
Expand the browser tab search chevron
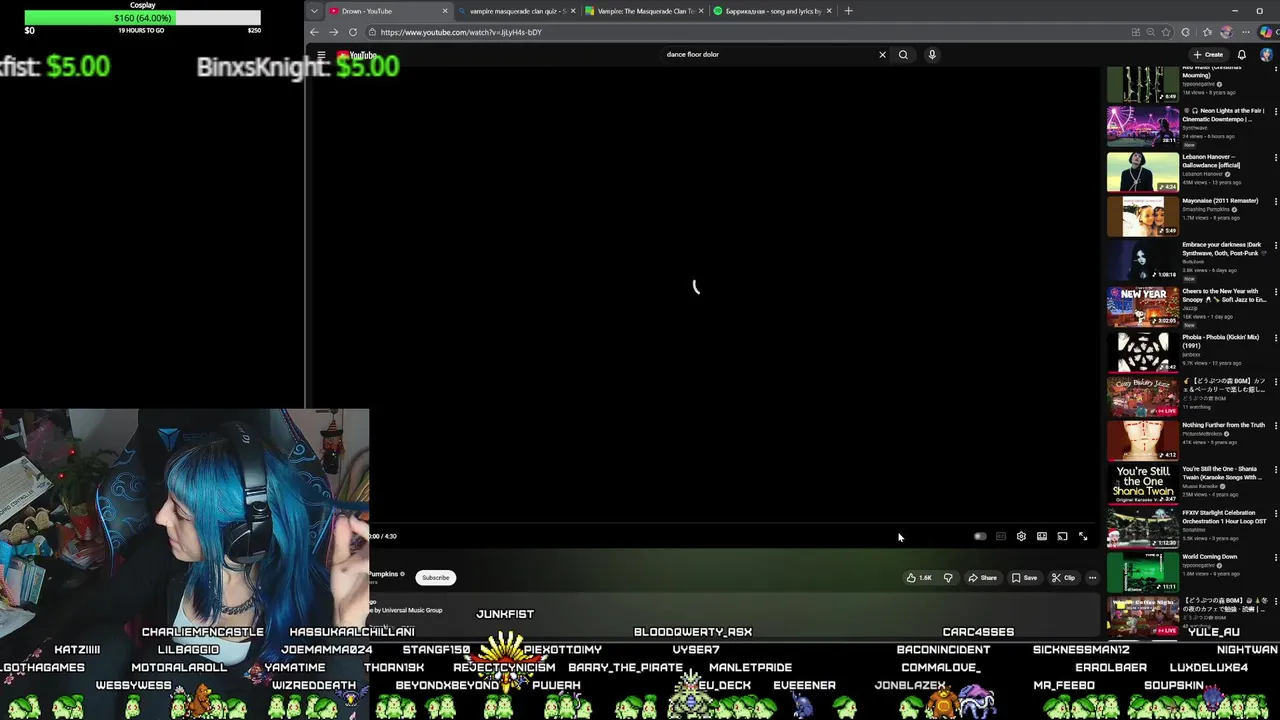(x=314, y=11)
